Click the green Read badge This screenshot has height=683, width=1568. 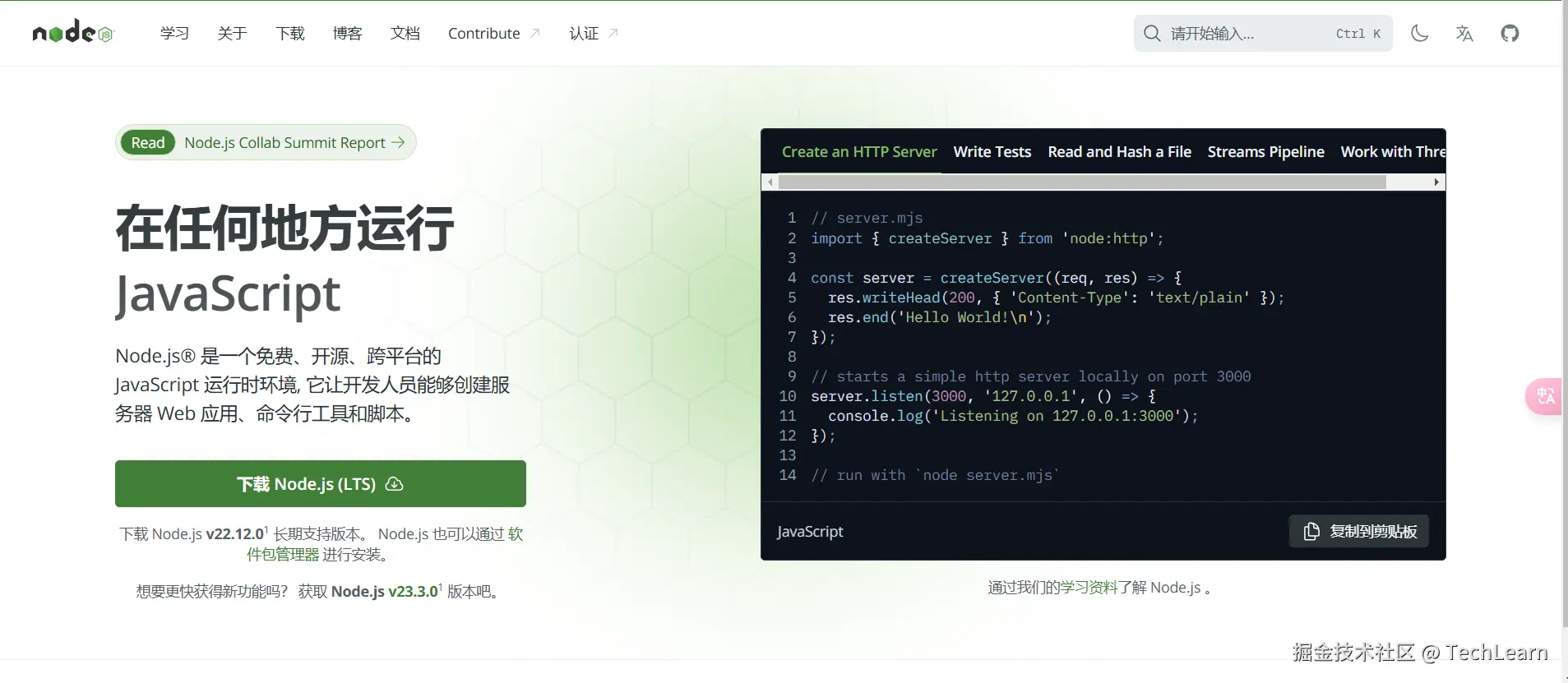tap(148, 143)
